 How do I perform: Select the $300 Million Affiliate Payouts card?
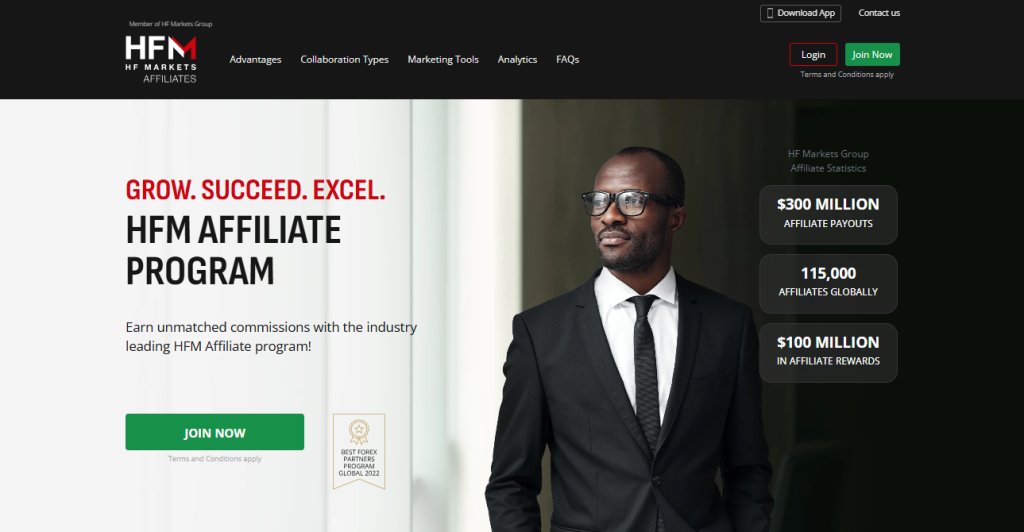(x=828, y=215)
